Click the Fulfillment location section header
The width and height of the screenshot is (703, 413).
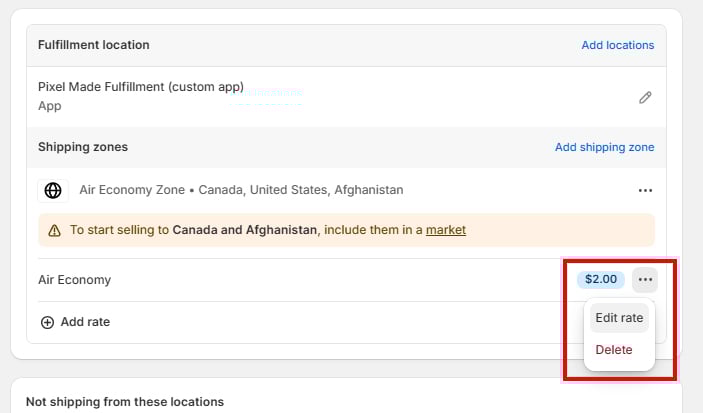(x=93, y=45)
